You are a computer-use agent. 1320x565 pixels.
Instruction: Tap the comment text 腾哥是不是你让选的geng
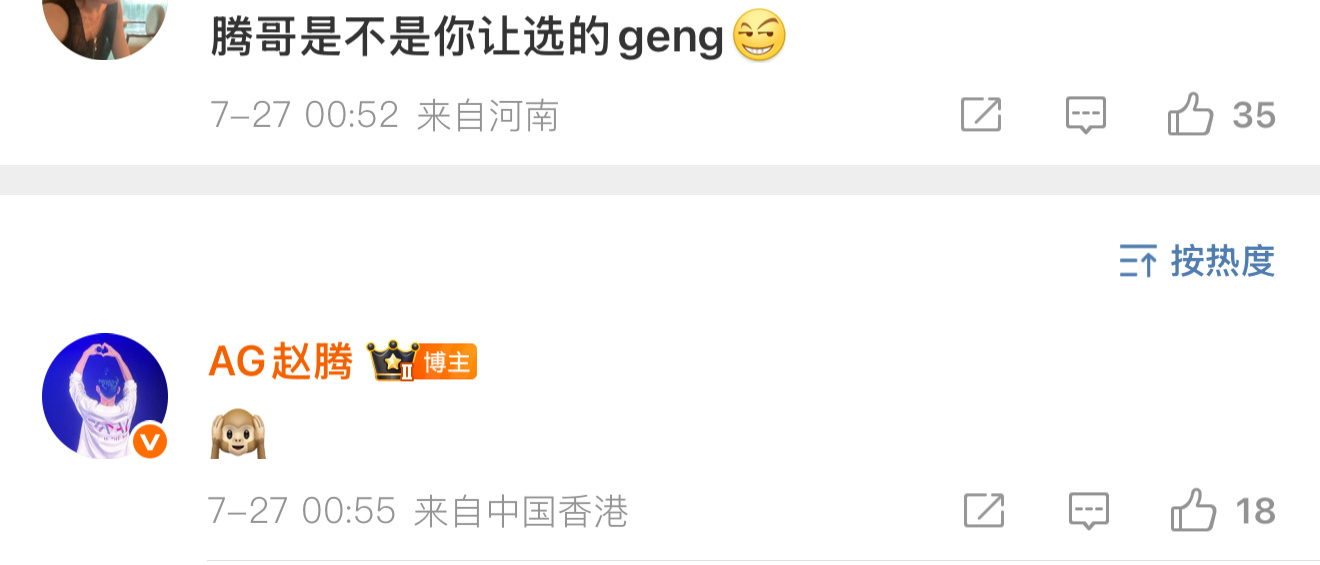click(467, 38)
